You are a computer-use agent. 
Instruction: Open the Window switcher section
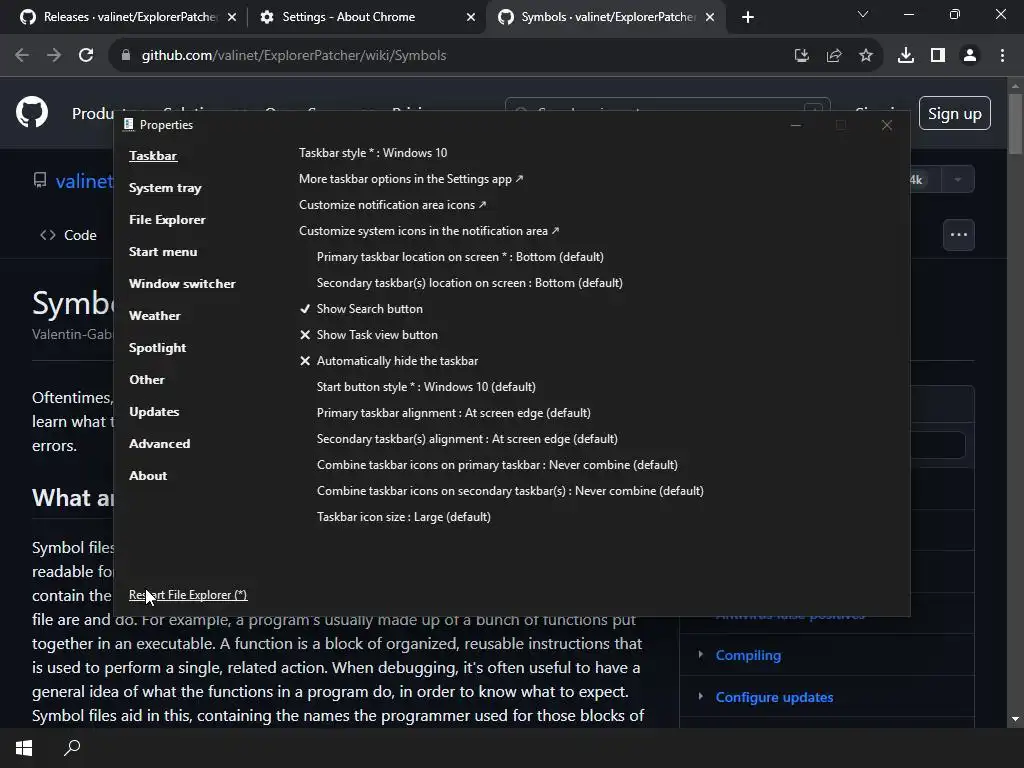coord(182,283)
